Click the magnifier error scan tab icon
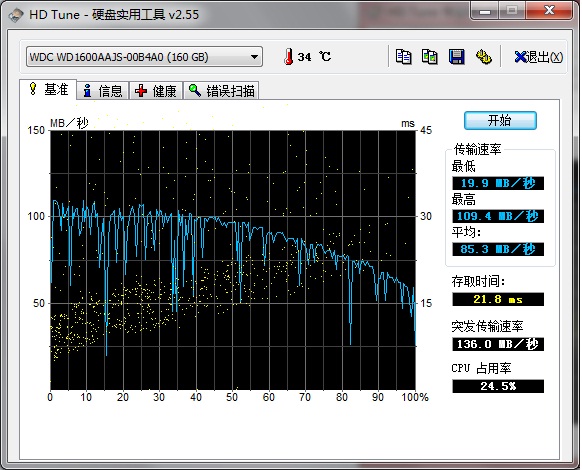The image size is (582, 470). point(194,90)
